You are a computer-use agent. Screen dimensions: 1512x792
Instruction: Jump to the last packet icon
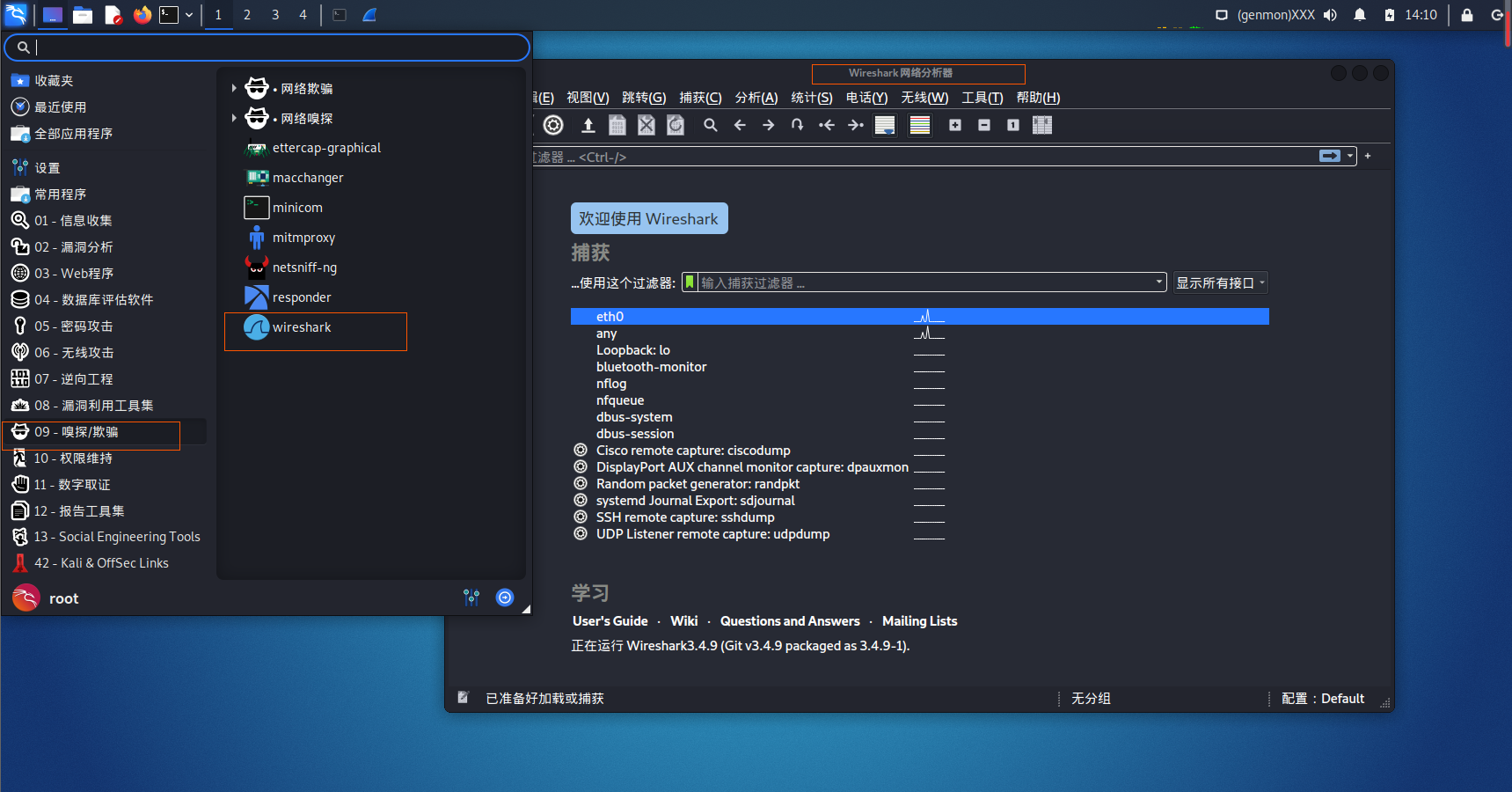(x=856, y=125)
